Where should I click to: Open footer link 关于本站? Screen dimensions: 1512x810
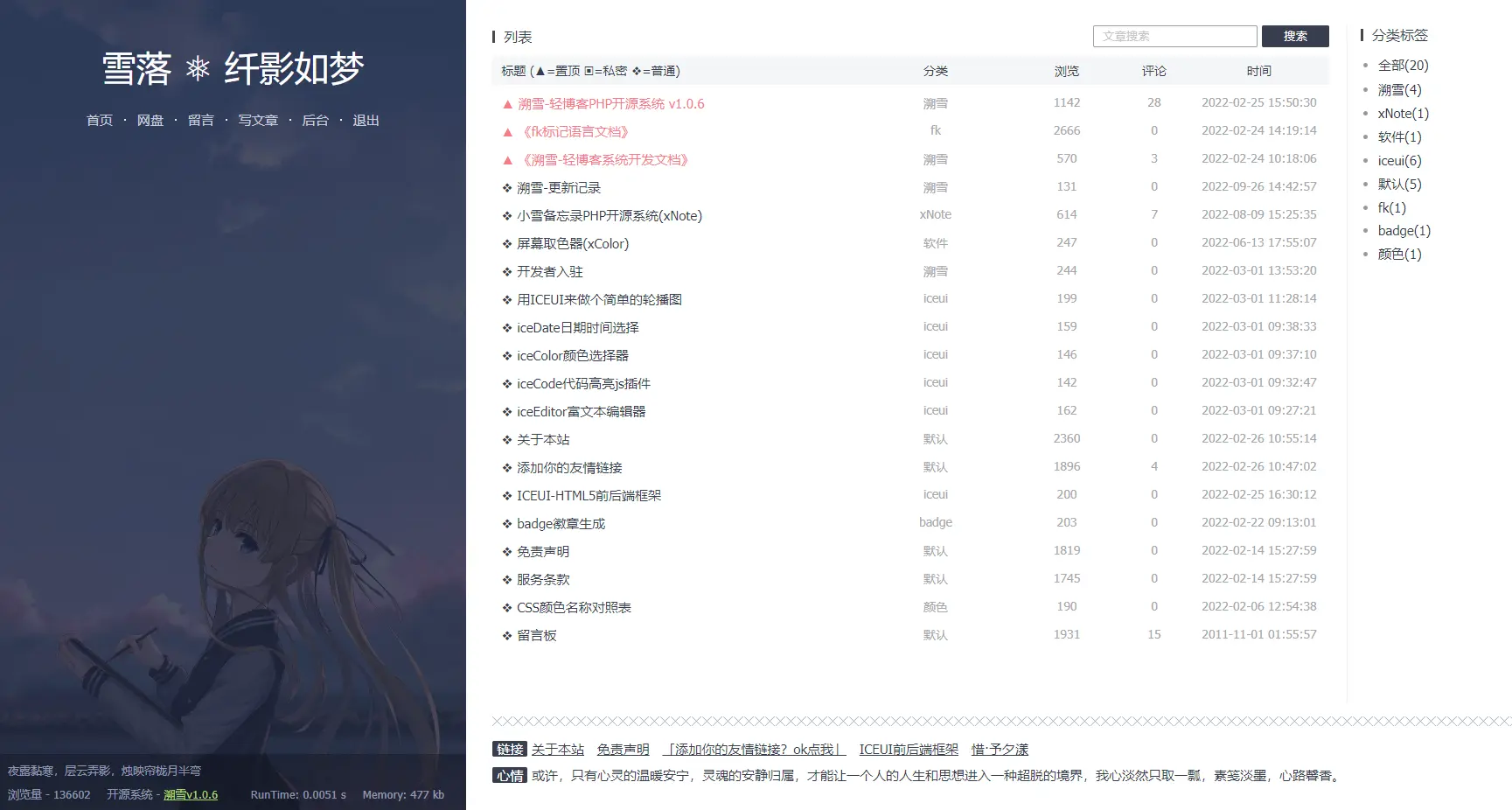(558, 750)
